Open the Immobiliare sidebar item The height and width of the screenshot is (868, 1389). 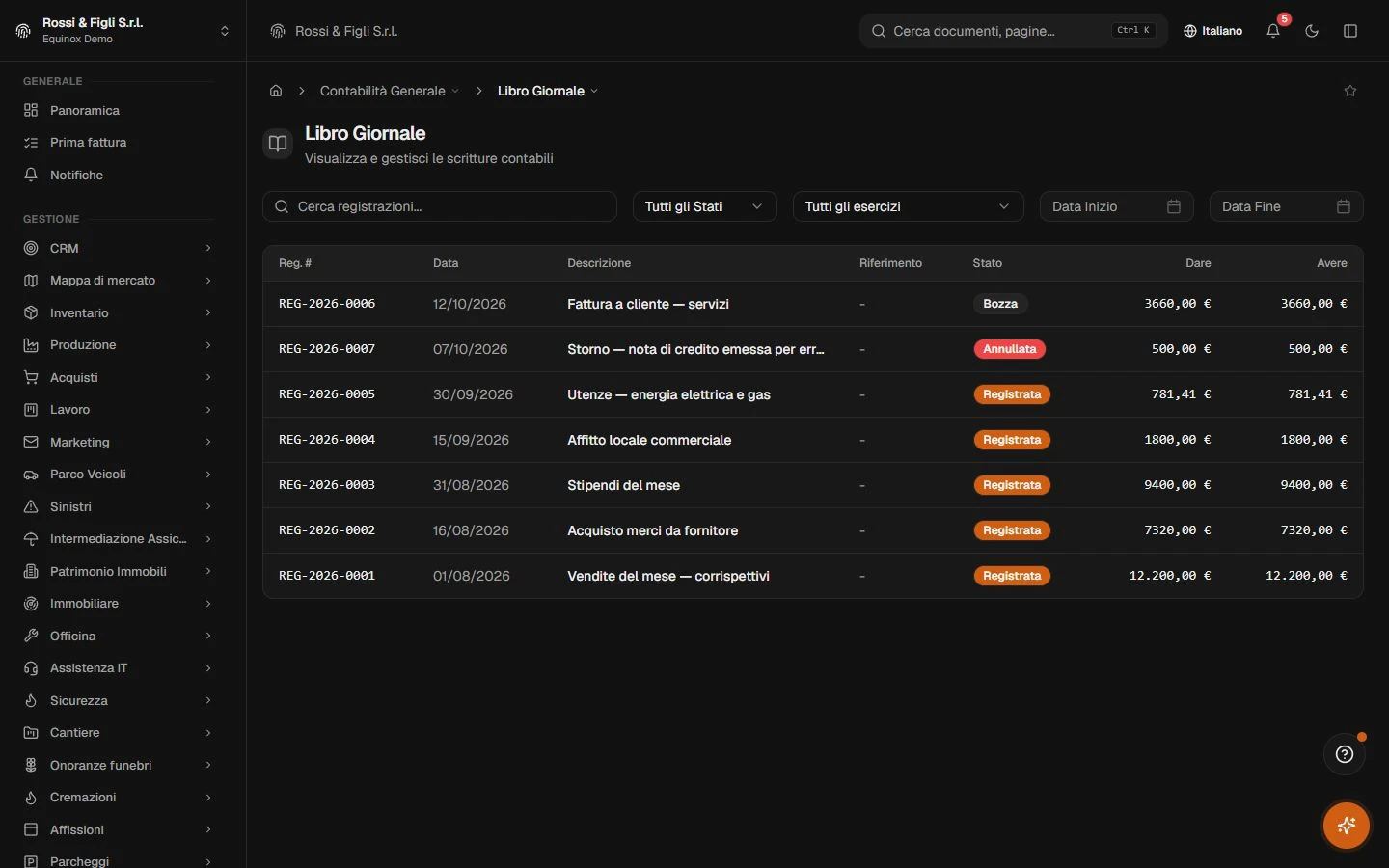point(120,604)
